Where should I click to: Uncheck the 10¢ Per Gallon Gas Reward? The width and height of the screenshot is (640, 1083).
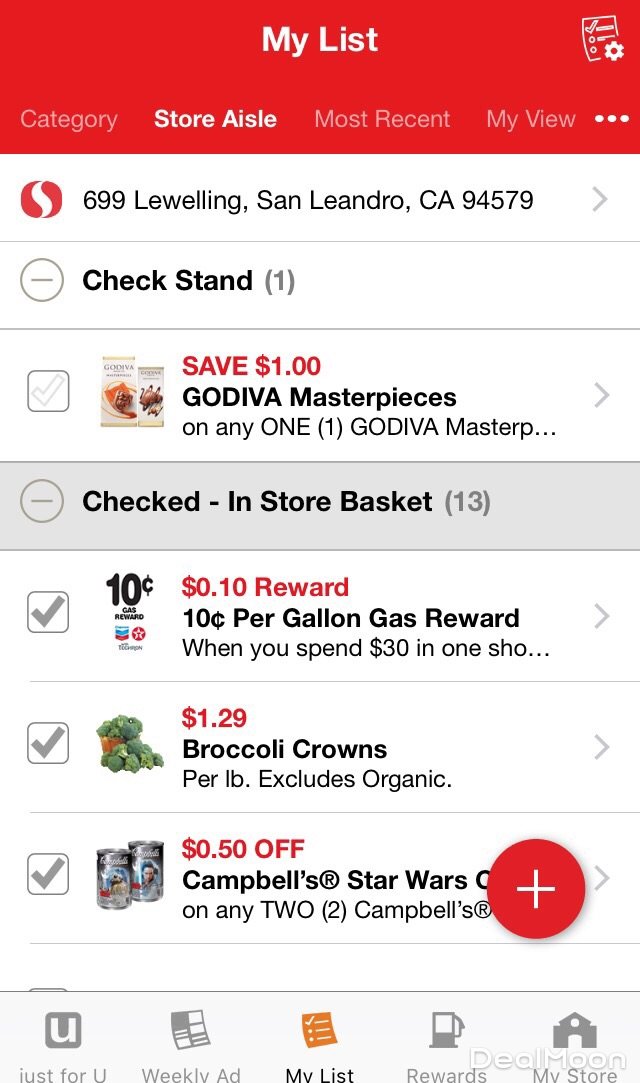coord(48,612)
